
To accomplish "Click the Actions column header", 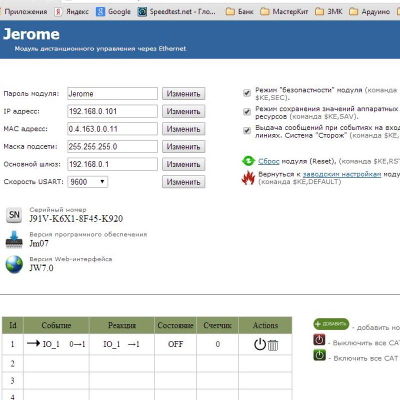I will point(265,325).
